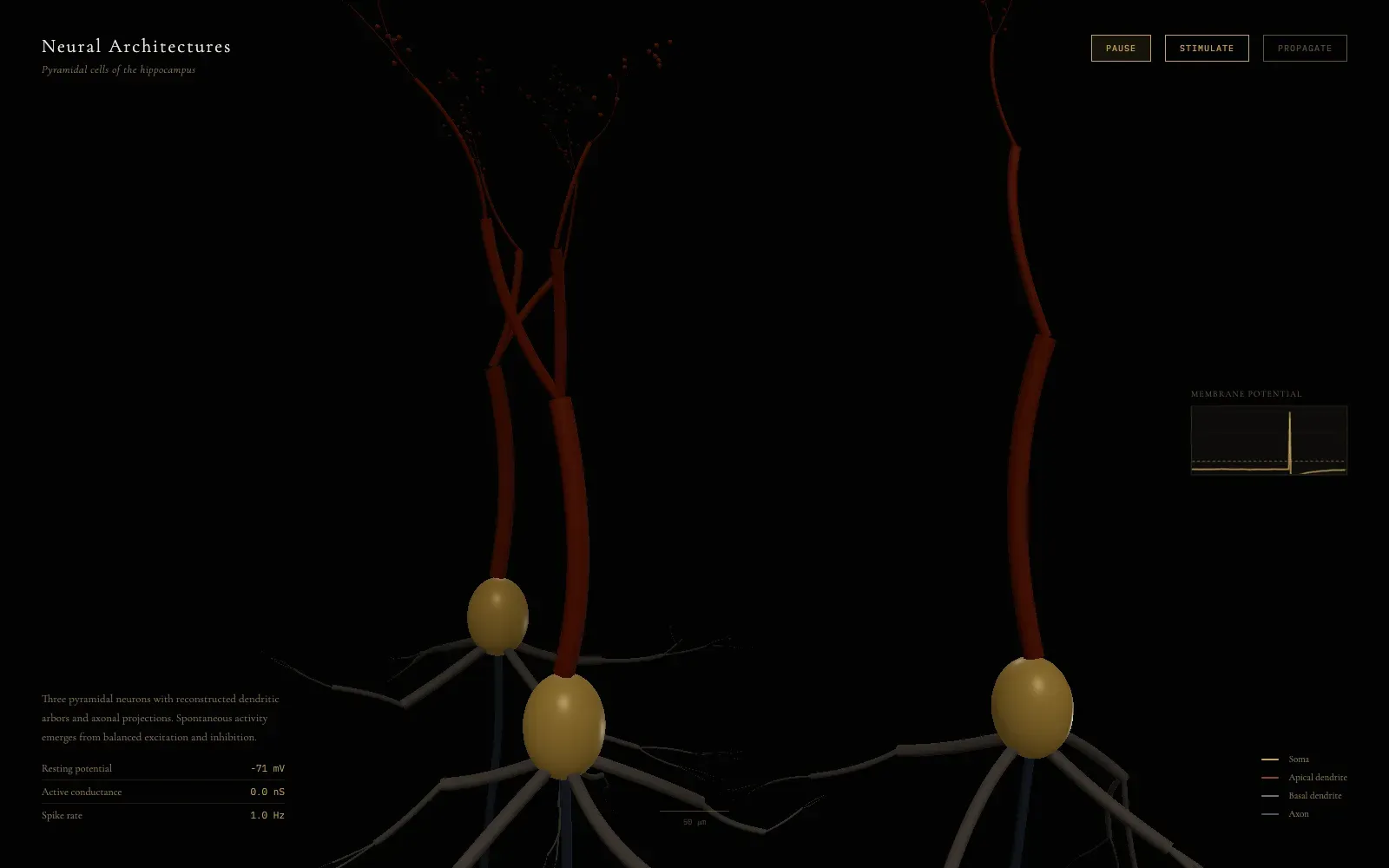Click the Spike rate label

[62, 816]
